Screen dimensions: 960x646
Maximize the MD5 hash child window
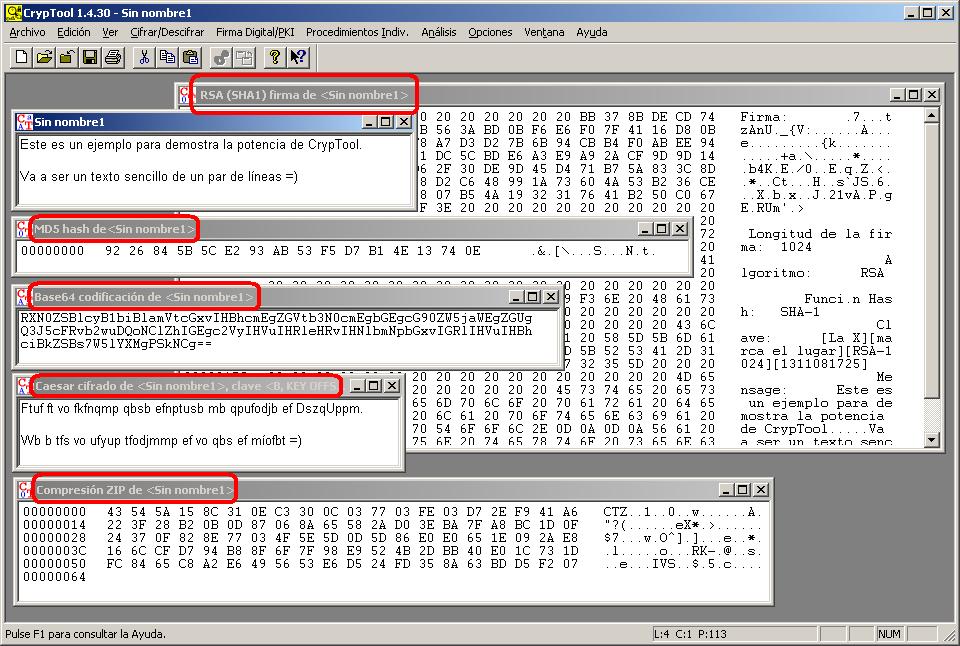click(662, 228)
